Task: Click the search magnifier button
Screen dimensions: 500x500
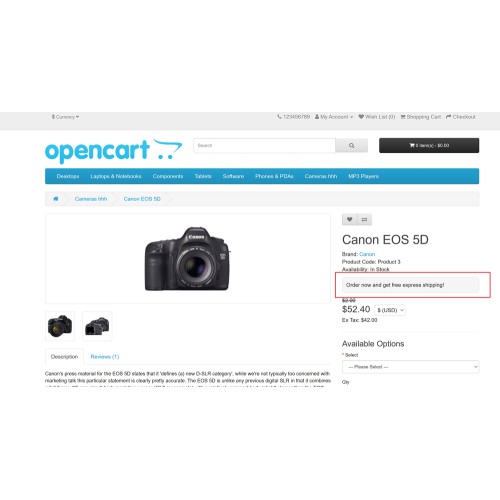Action: [351, 146]
